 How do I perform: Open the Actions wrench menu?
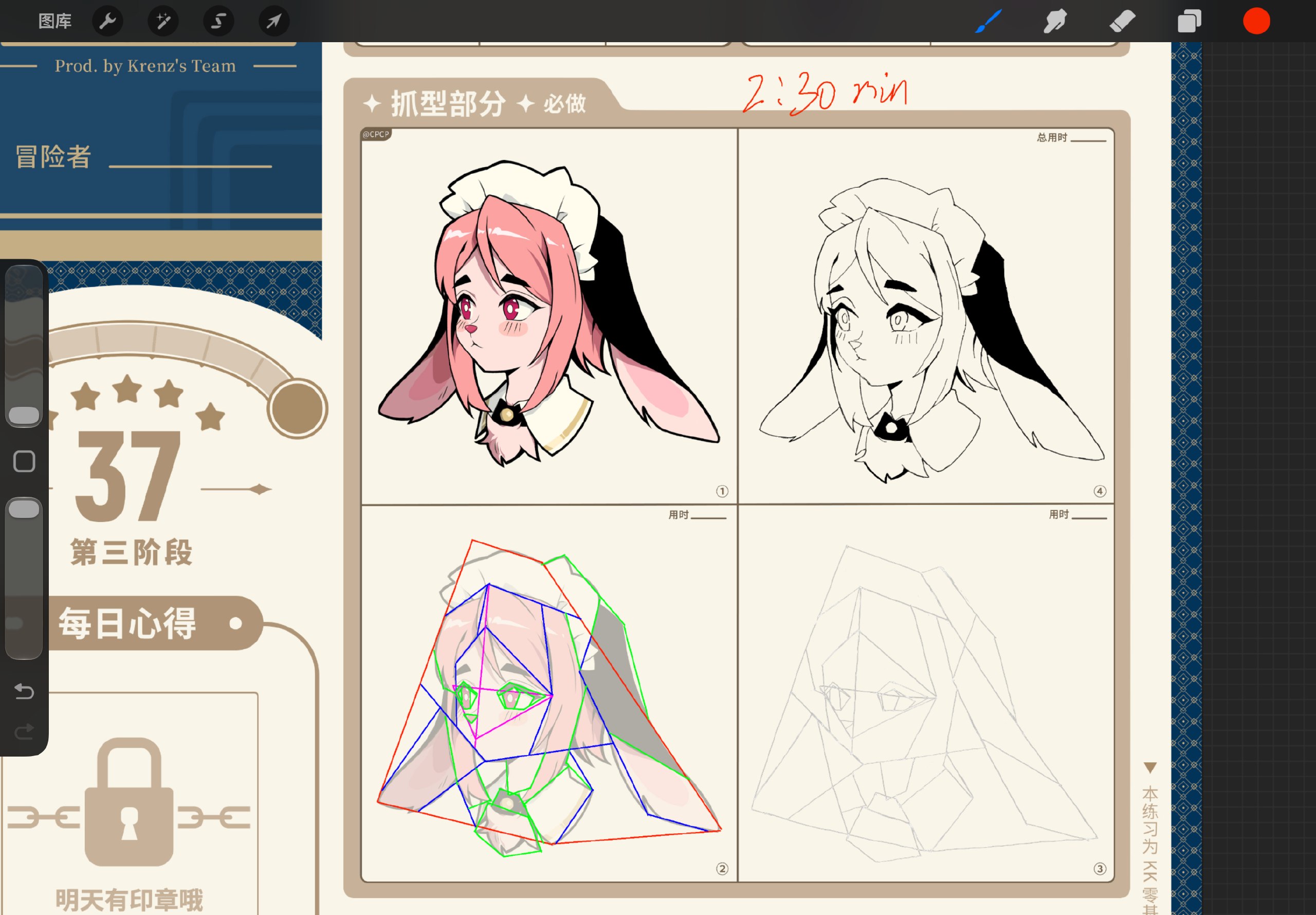[108, 21]
